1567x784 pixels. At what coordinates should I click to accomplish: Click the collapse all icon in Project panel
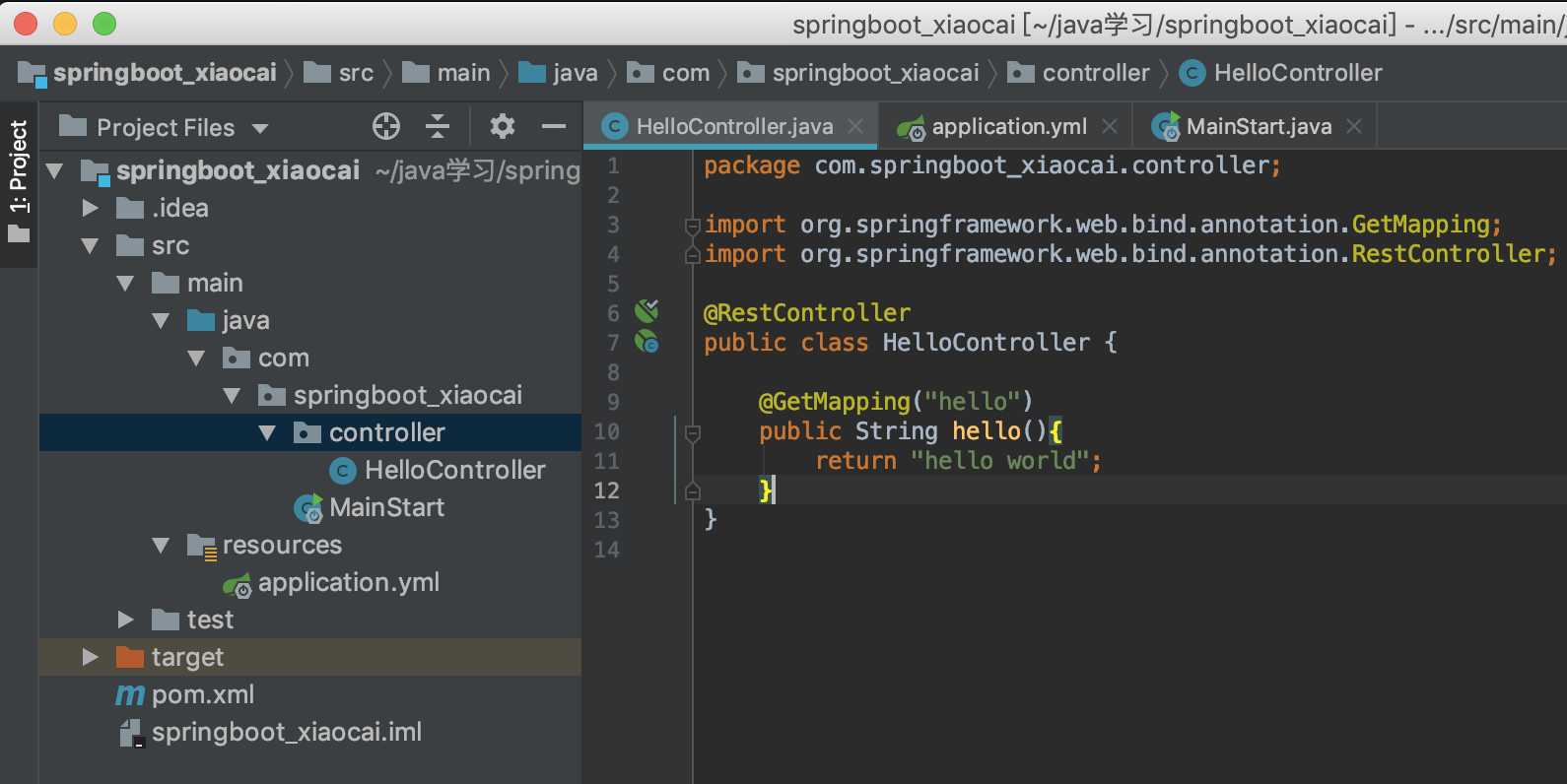coord(438,126)
